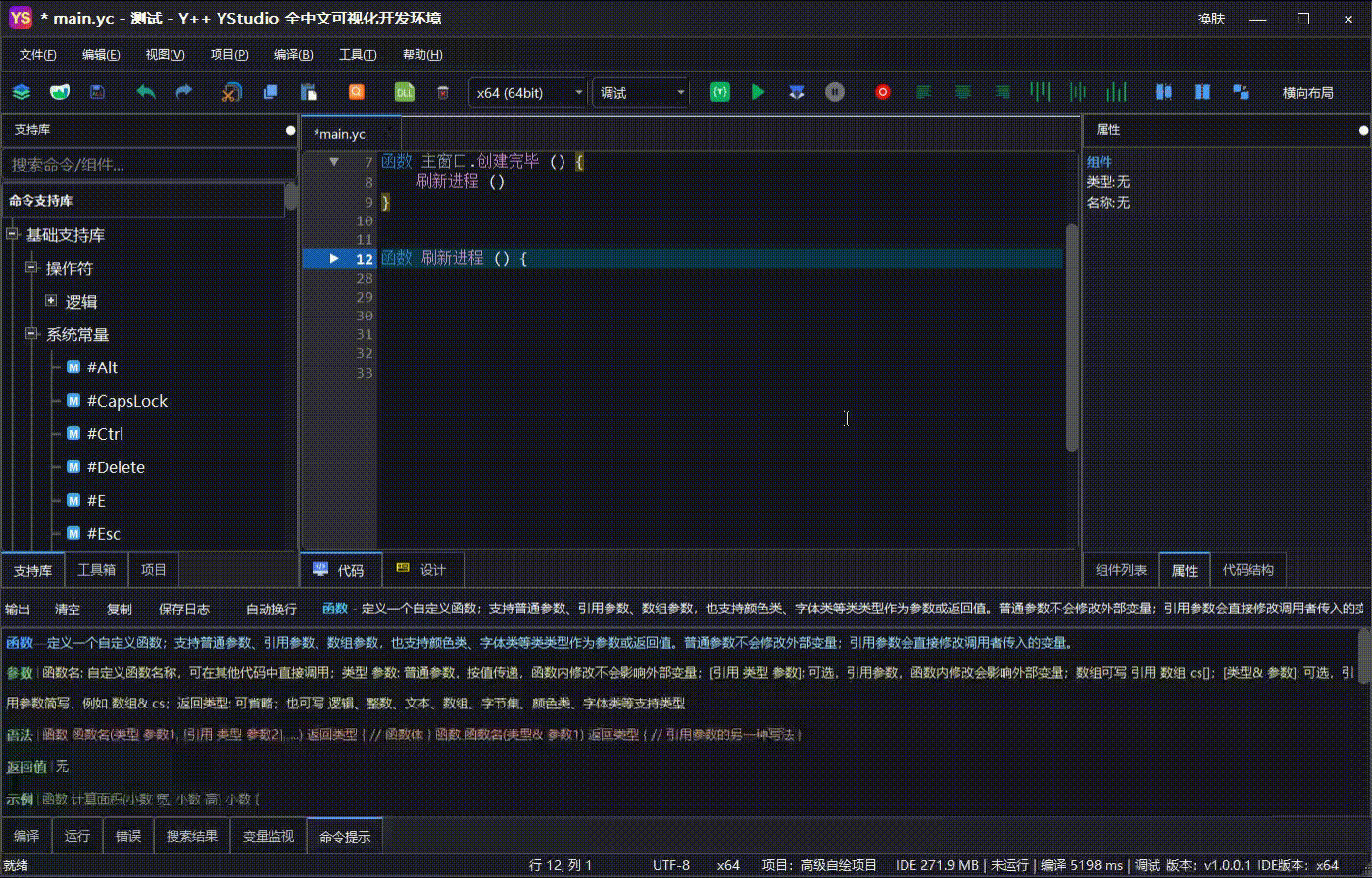Open the x64 (64bit) platform dropdown
The height and width of the screenshot is (878, 1372).
pyautogui.click(x=528, y=92)
